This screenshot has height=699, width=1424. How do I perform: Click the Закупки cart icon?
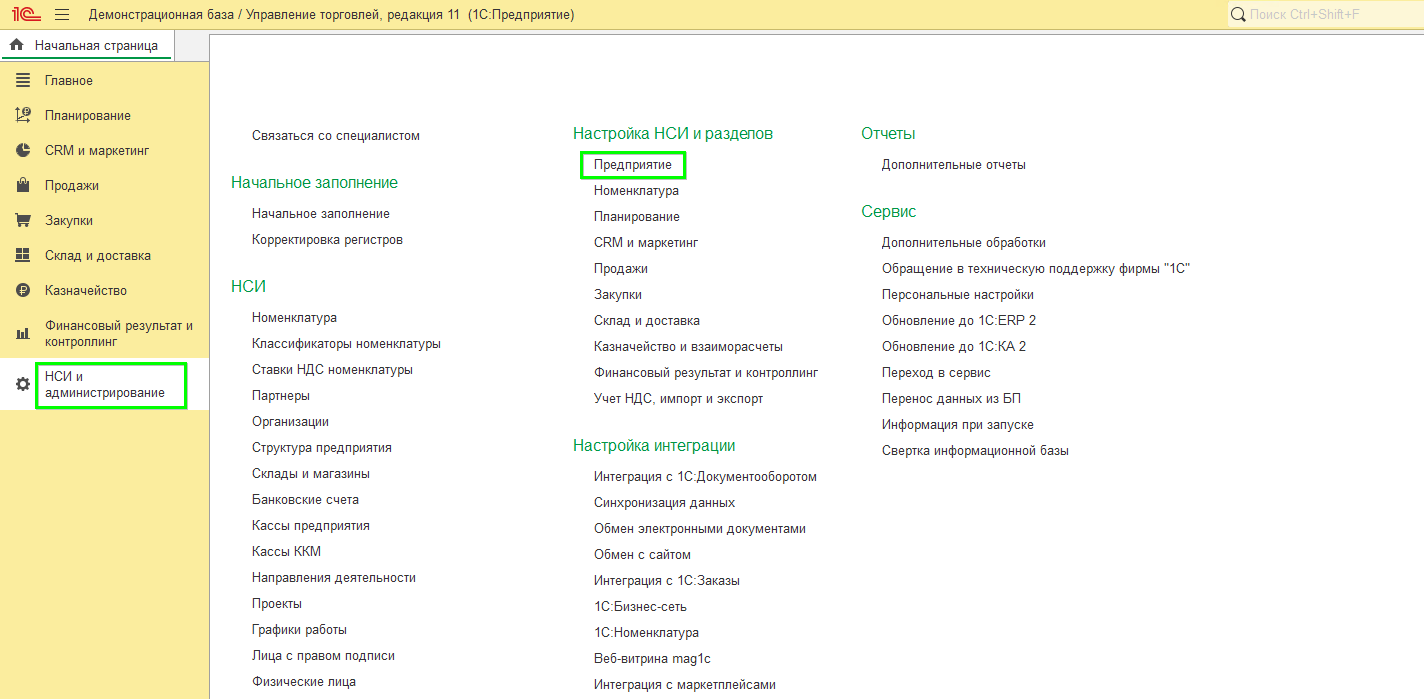click(x=23, y=220)
